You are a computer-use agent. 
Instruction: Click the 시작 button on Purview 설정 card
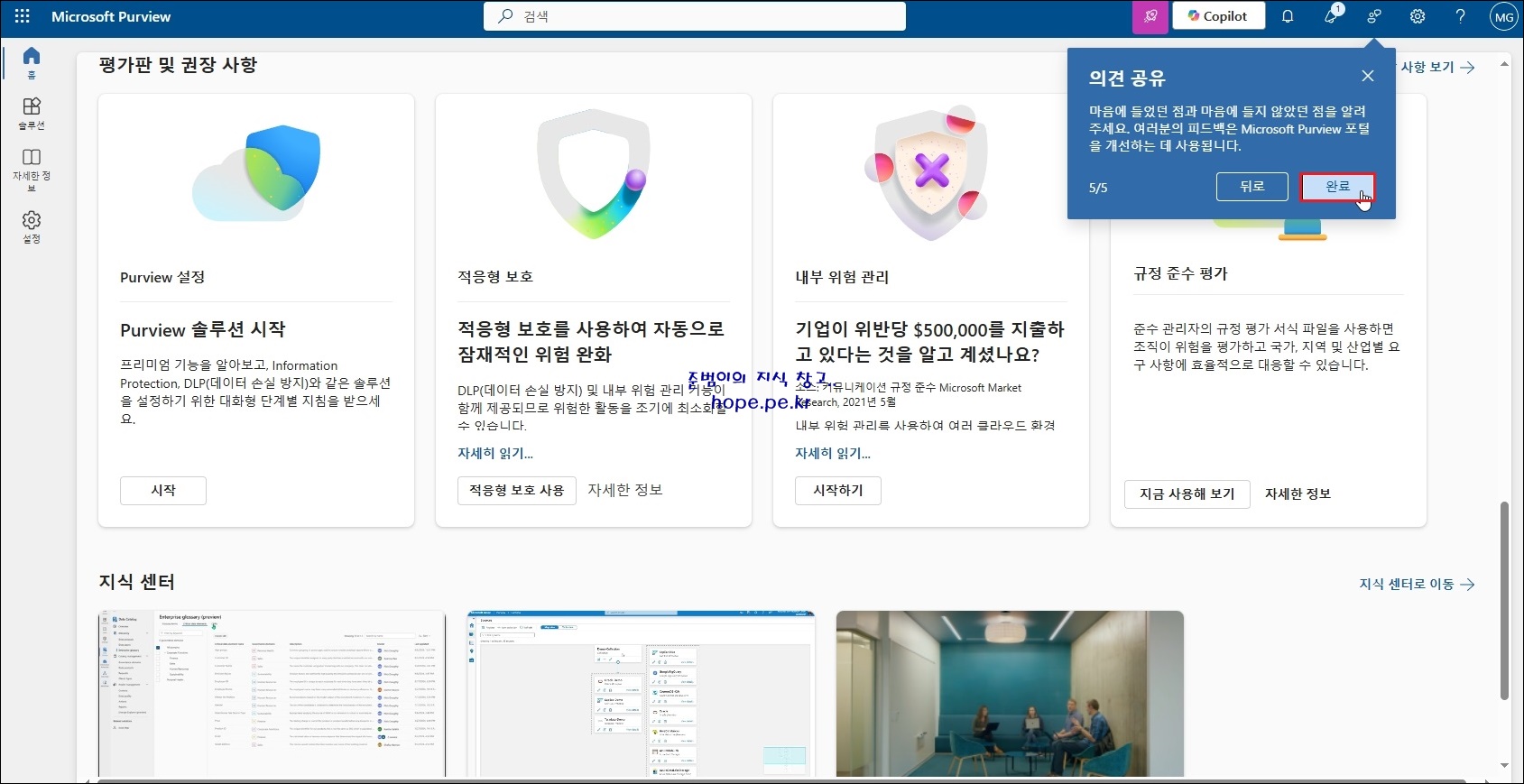[x=163, y=490]
